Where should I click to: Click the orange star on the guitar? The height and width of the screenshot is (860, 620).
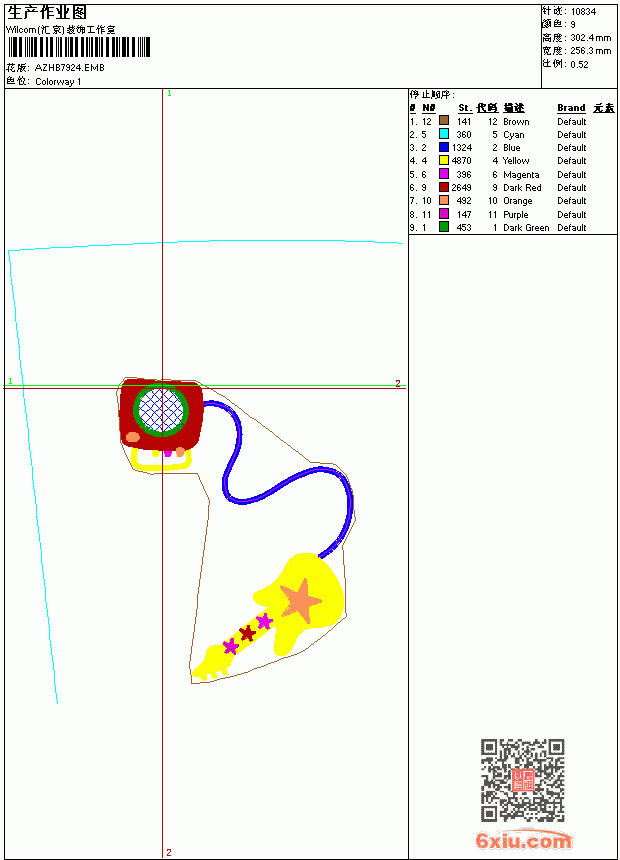click(300, 601)
